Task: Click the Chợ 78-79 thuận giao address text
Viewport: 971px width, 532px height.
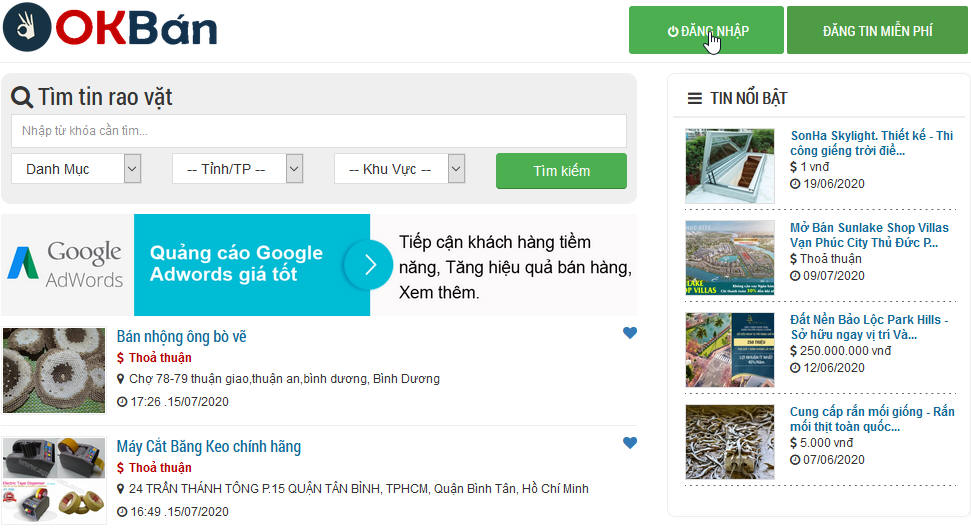Action: pyautogui.click(x=284, y=378)
